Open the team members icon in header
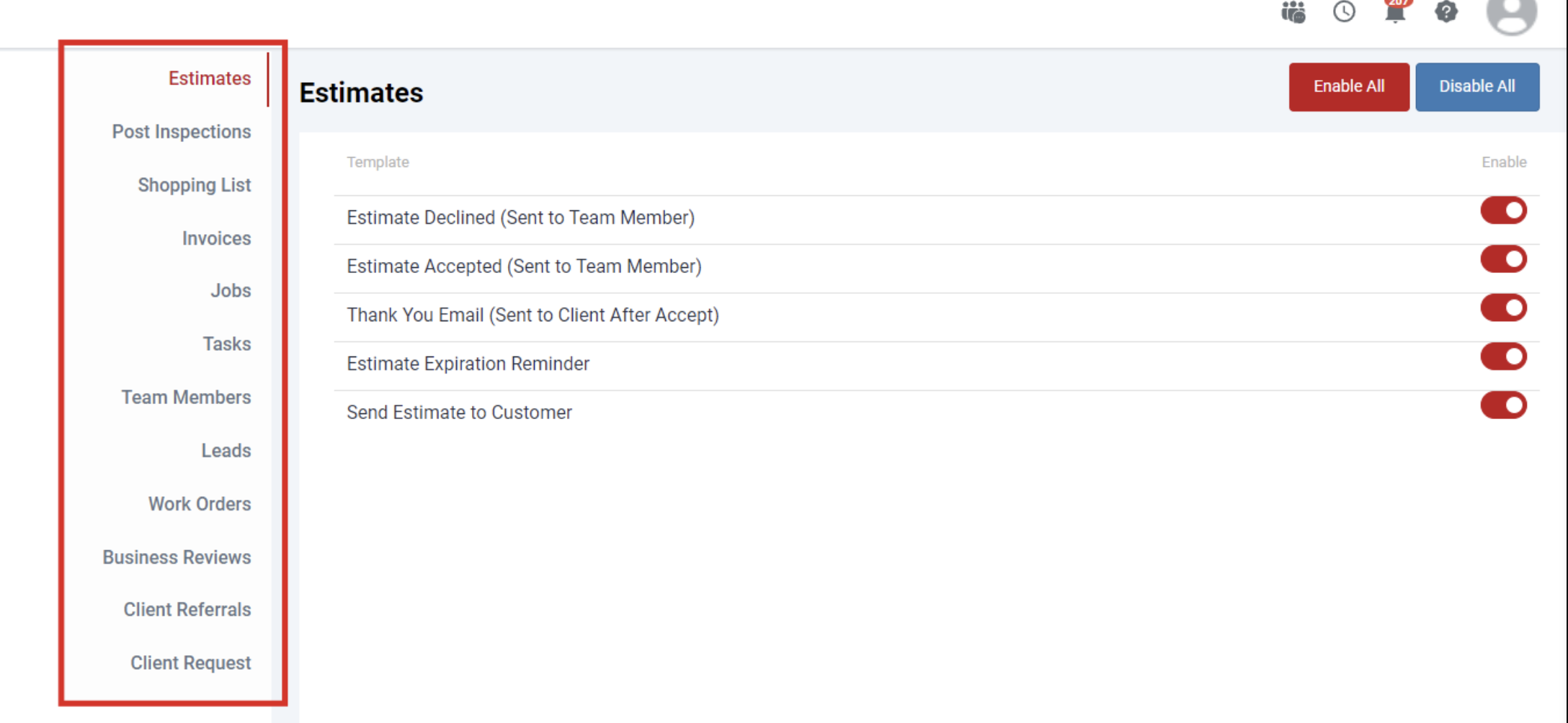Image resolution: width=1568 pixels, height=723 pixels. [1293, 12]
